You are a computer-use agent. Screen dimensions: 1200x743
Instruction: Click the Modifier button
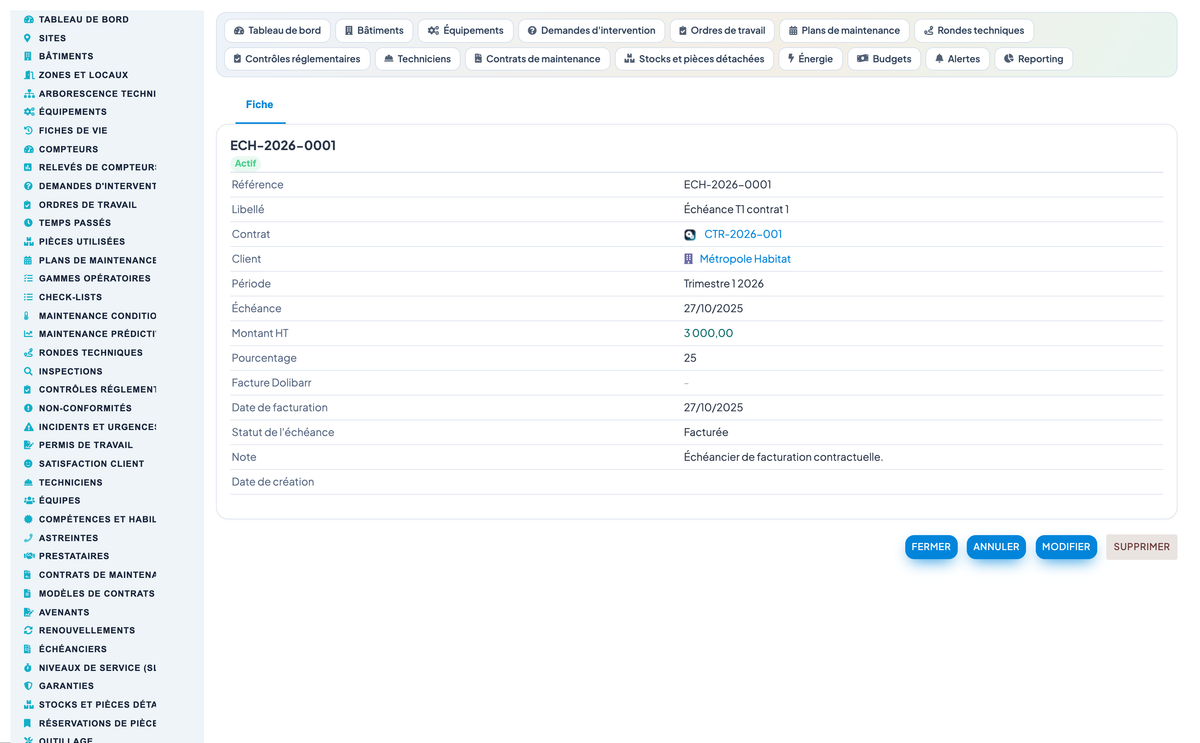[x=1066, y=547]
